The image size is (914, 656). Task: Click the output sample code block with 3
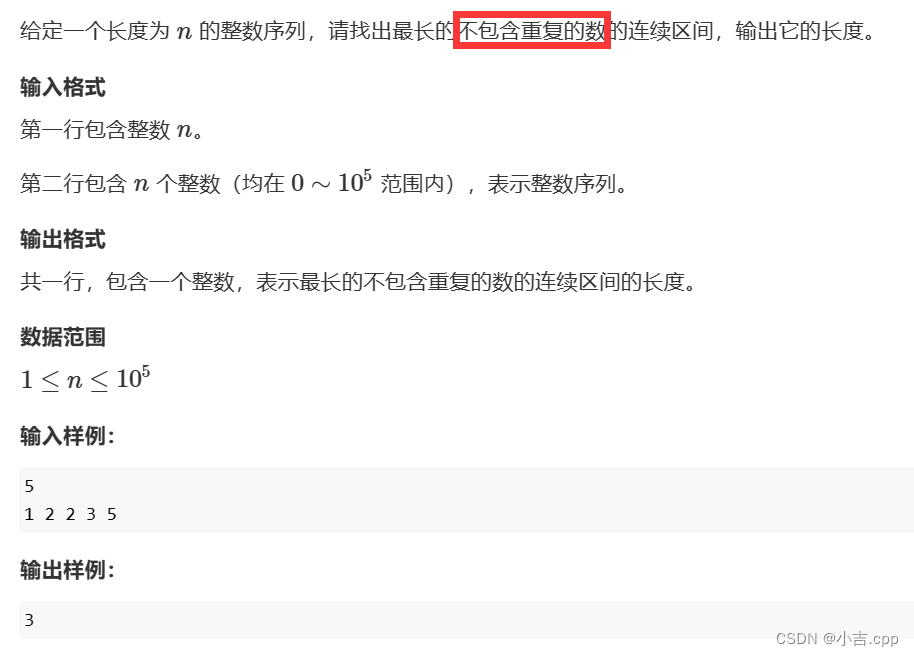click(x=467, y=620)
